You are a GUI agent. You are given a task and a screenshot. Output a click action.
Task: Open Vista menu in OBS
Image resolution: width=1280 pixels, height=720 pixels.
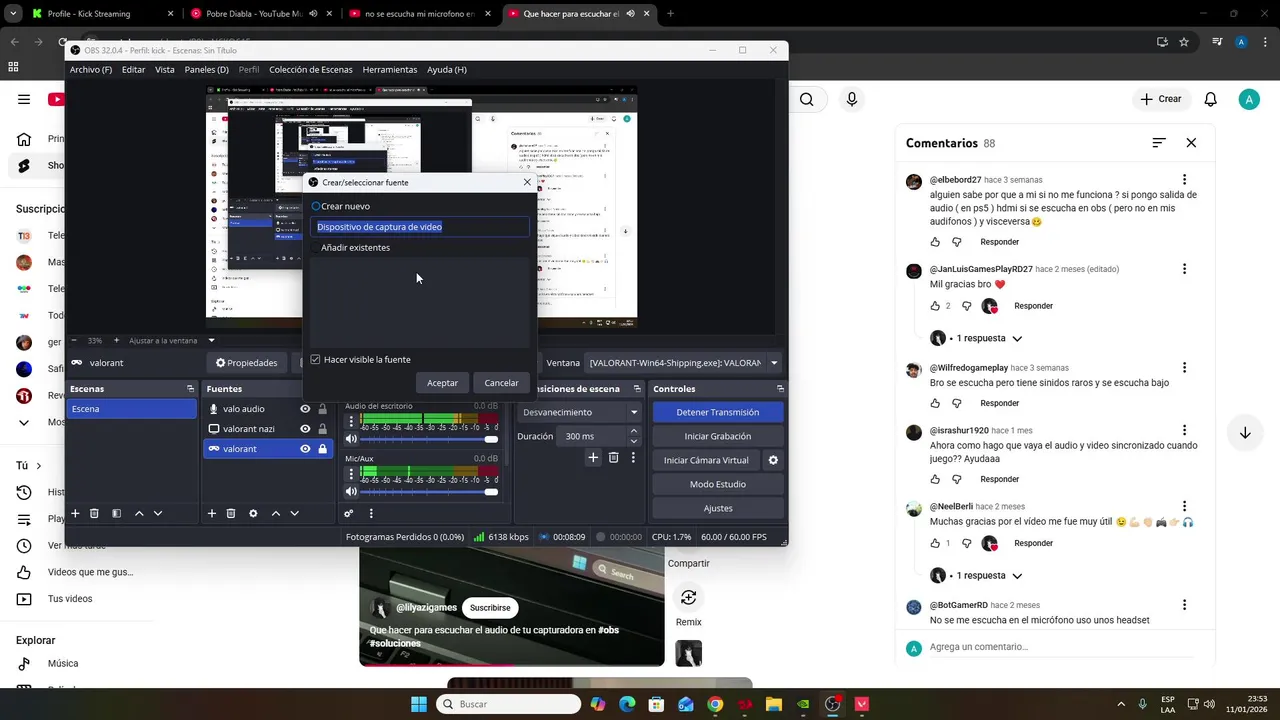165,70
